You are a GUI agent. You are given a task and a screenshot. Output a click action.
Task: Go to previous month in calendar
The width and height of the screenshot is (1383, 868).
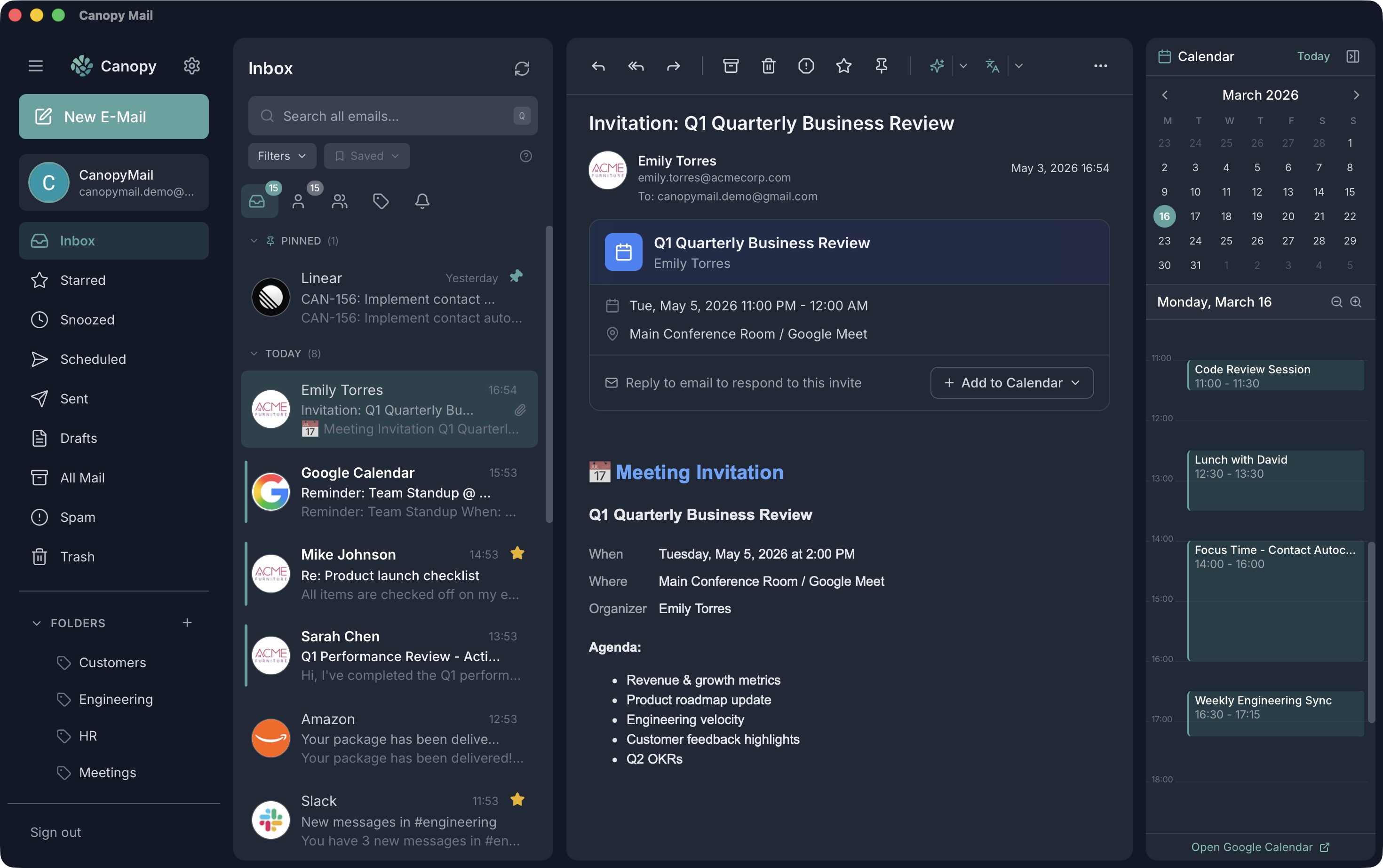1164,95
